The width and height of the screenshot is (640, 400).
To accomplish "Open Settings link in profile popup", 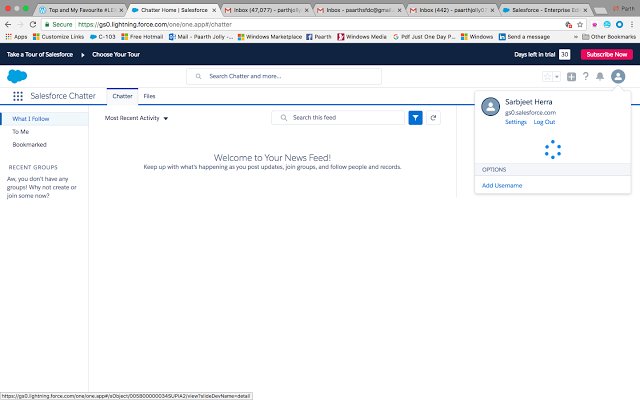I will [x=516, y=122].
